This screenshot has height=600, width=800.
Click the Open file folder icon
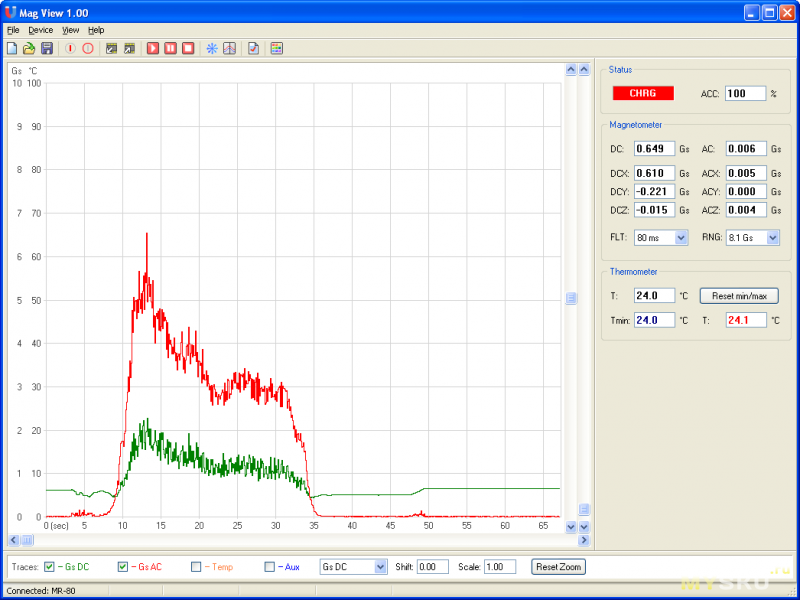point(29,48)
